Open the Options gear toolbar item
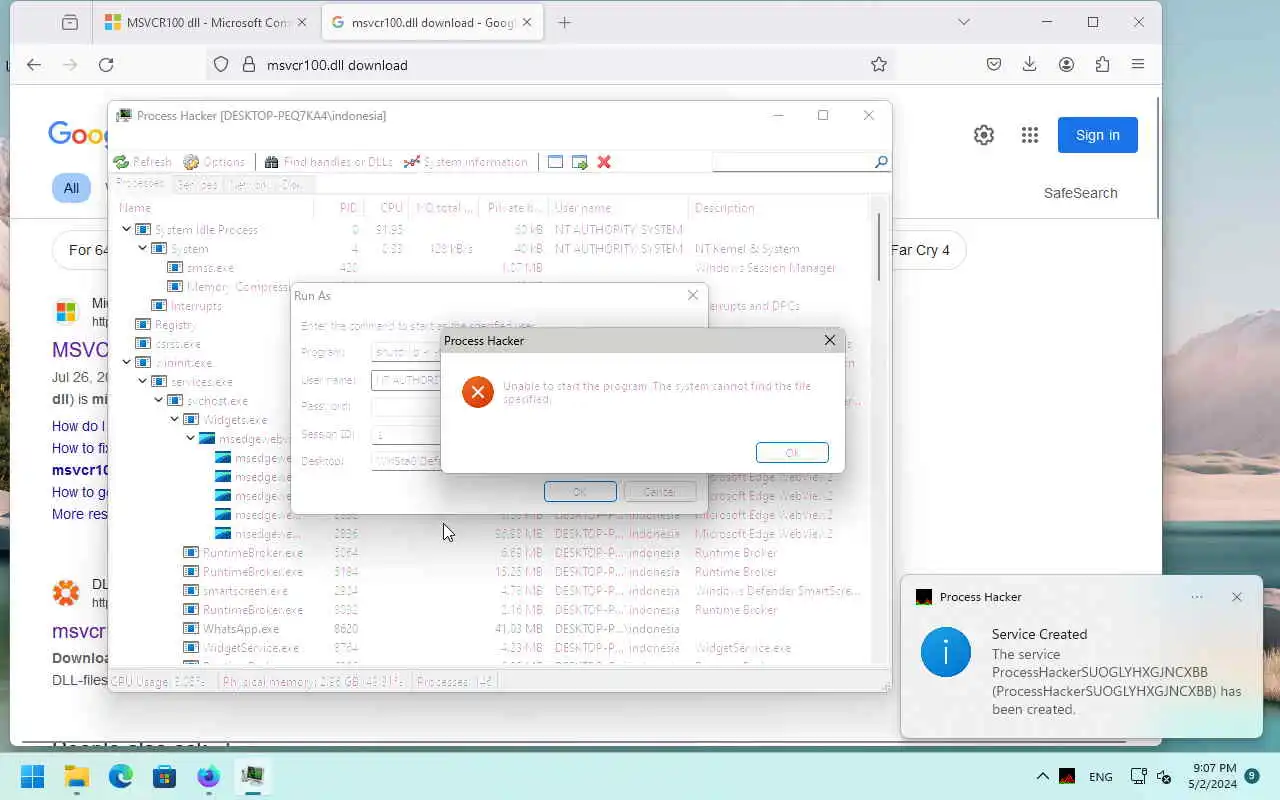The width and height of the screenshot is (1280, 800). (214, 162)
